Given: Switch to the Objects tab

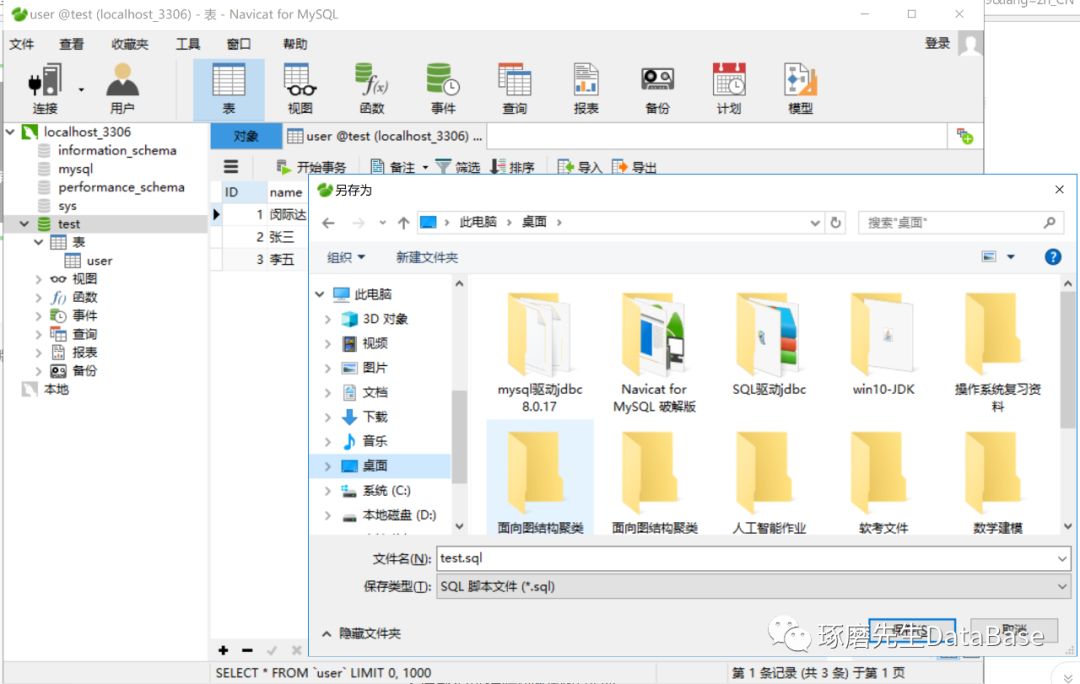Looking at the screenshot, I should (246, 136).
